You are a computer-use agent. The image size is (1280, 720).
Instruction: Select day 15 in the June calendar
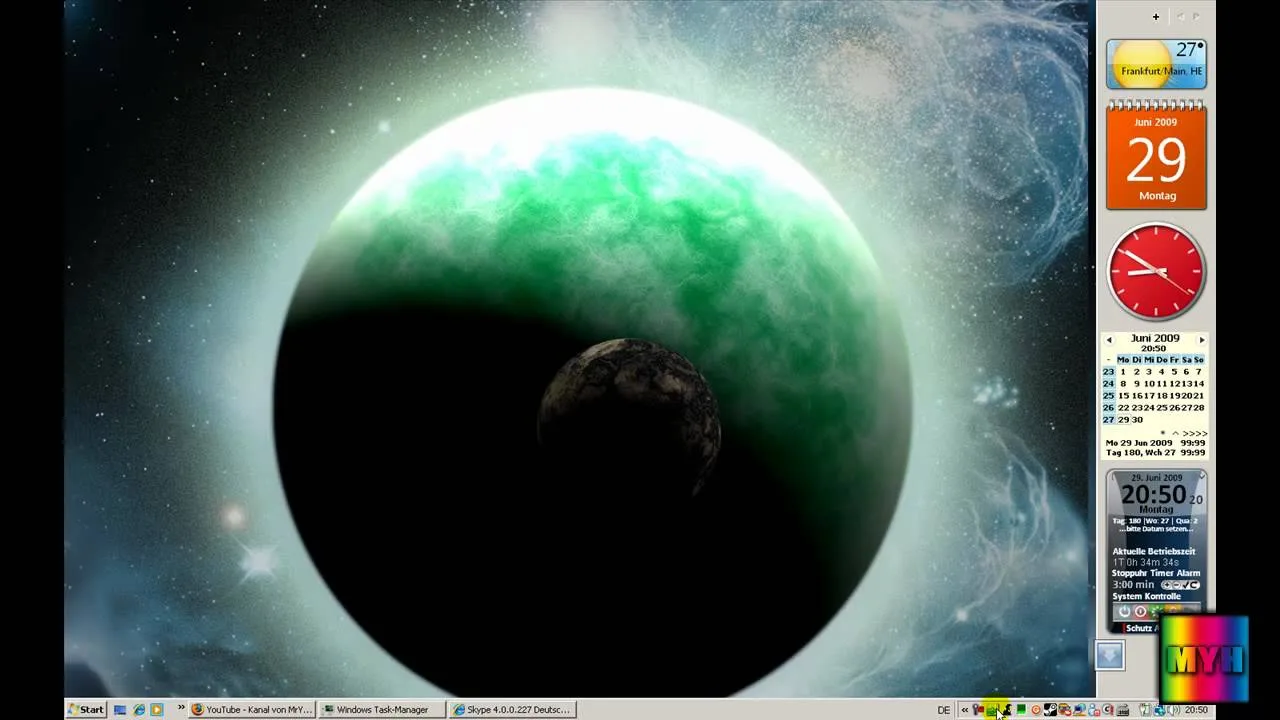pos(1123,396)
